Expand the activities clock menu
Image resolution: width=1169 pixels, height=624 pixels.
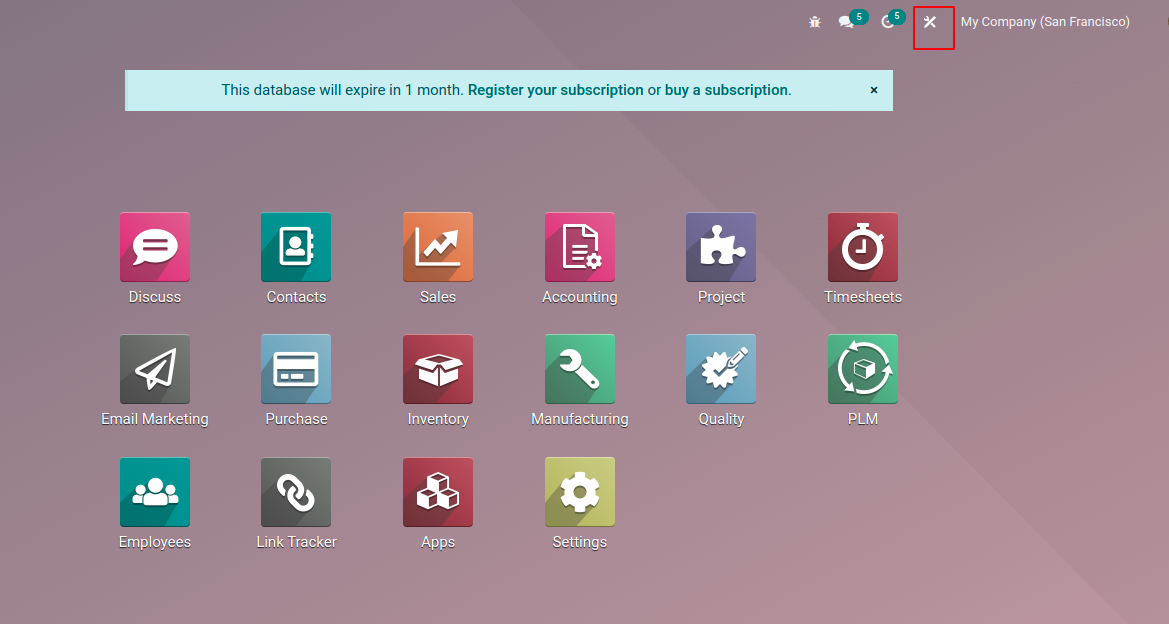[x=887, y=22]
